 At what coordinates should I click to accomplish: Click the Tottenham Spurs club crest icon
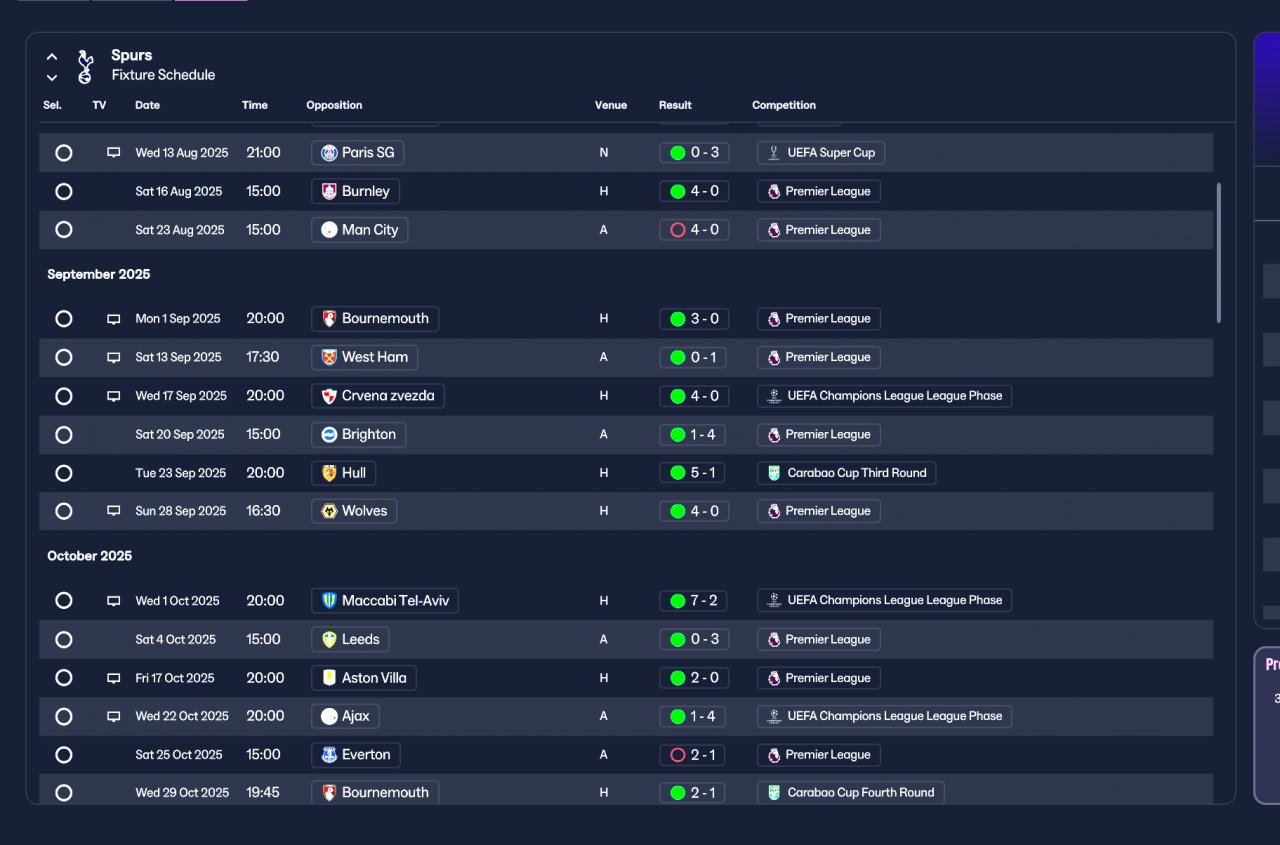[85, 66]
